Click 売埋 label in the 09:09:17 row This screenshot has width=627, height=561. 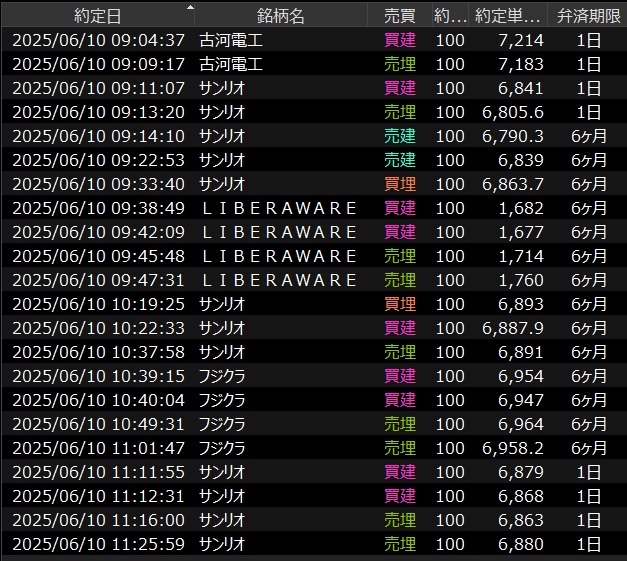pos(400,64)
